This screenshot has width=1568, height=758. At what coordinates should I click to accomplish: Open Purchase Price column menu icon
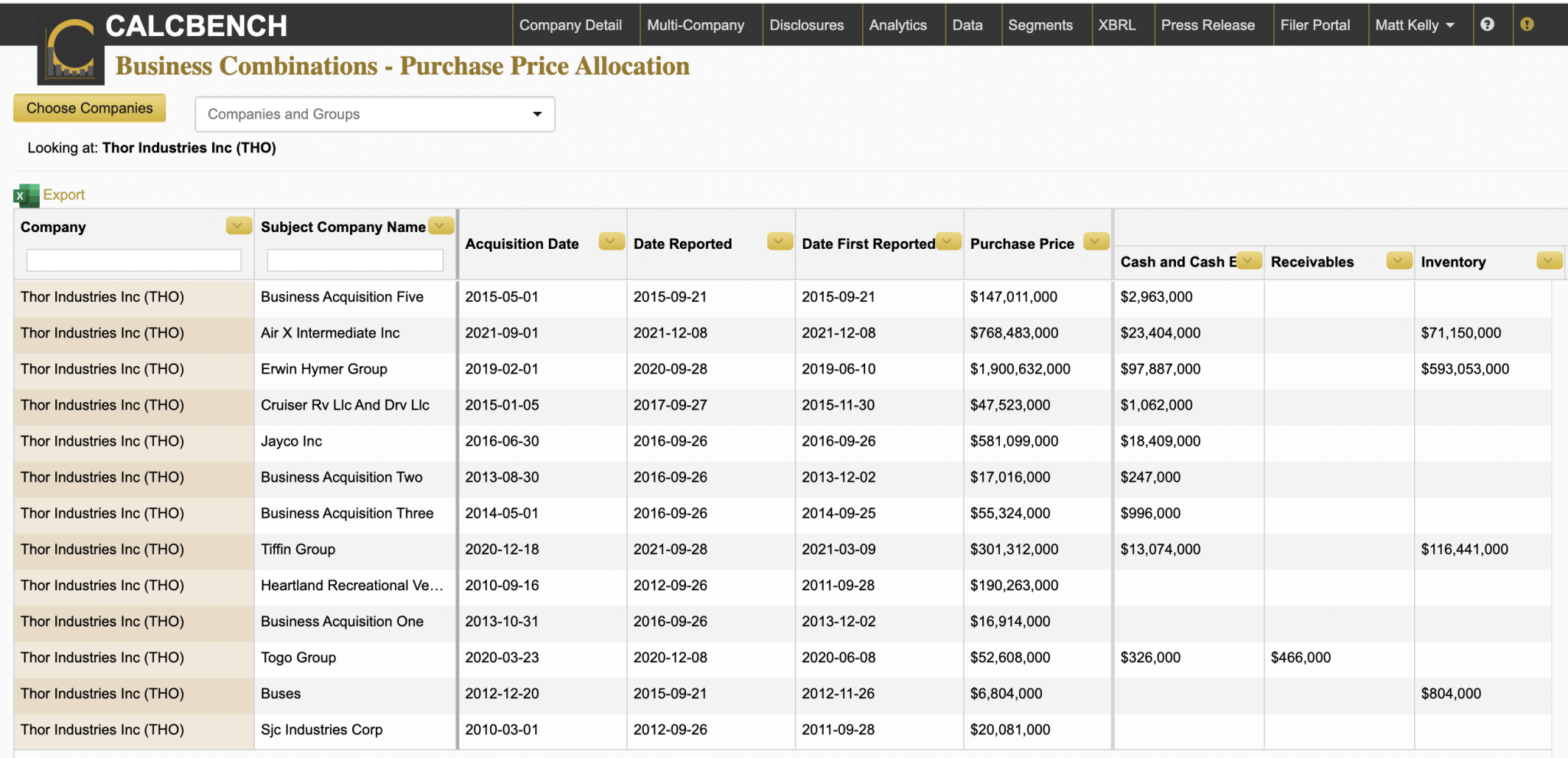[1096, 242]
